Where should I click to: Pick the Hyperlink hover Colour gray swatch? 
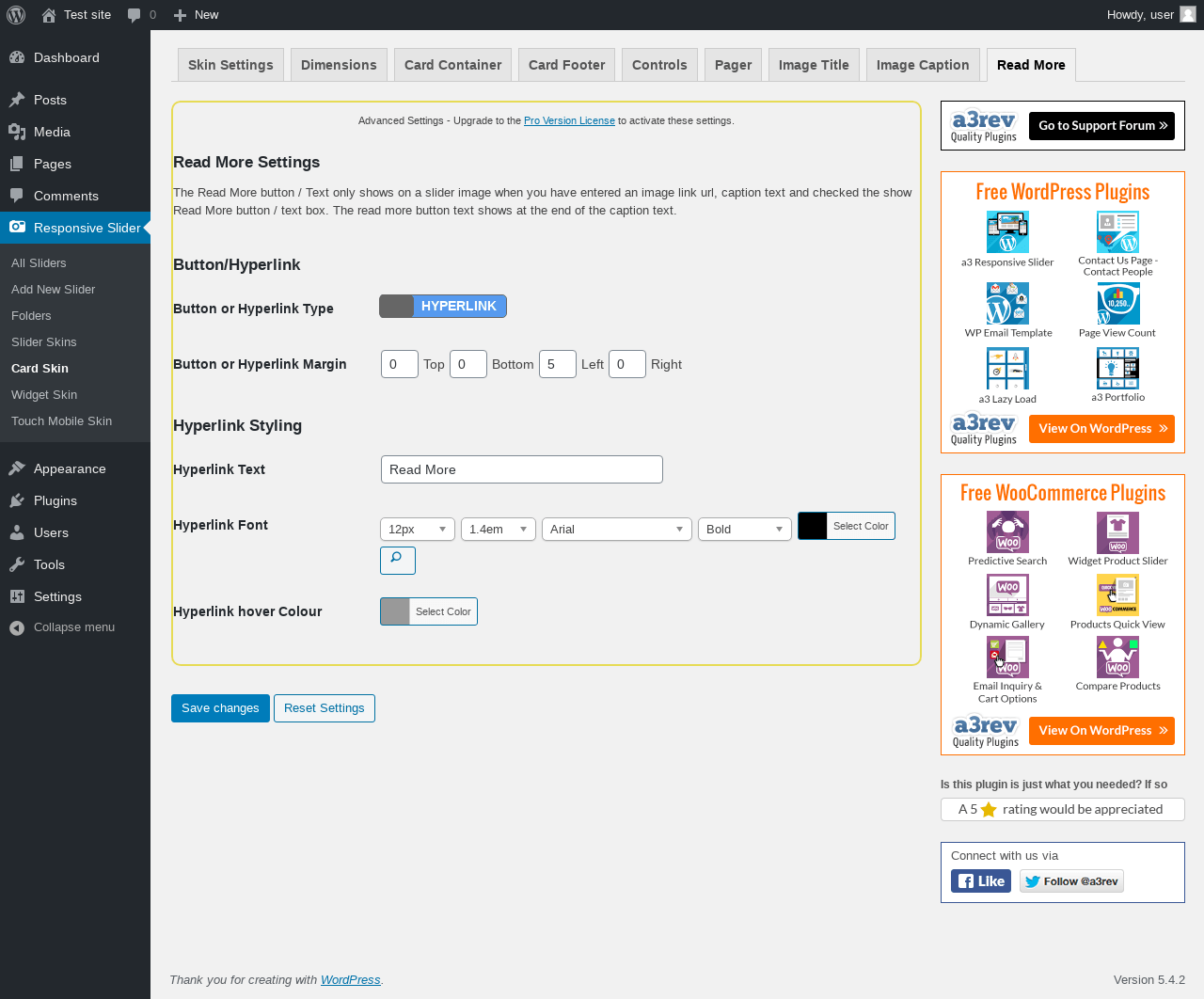(395, 611)
